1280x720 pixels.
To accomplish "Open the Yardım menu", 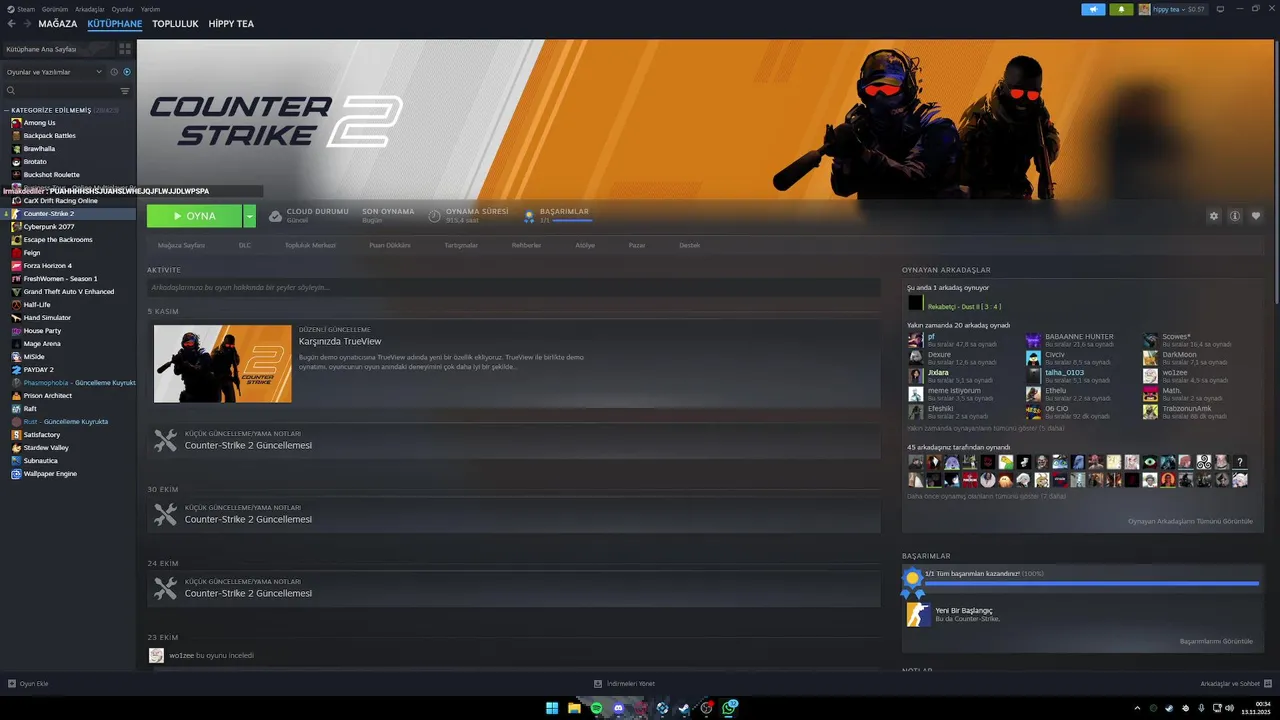I will (150, 9).
